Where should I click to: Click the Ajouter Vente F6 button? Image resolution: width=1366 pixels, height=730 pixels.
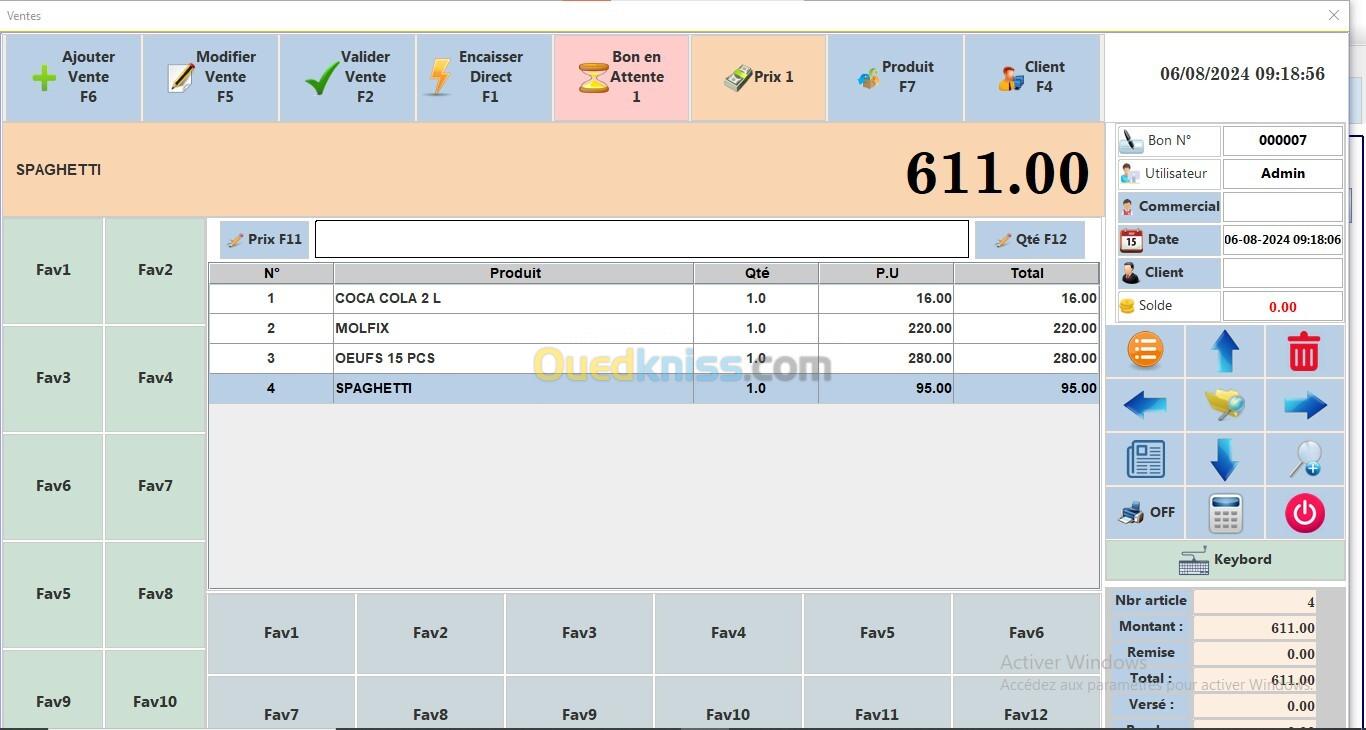tap(73, 78)
